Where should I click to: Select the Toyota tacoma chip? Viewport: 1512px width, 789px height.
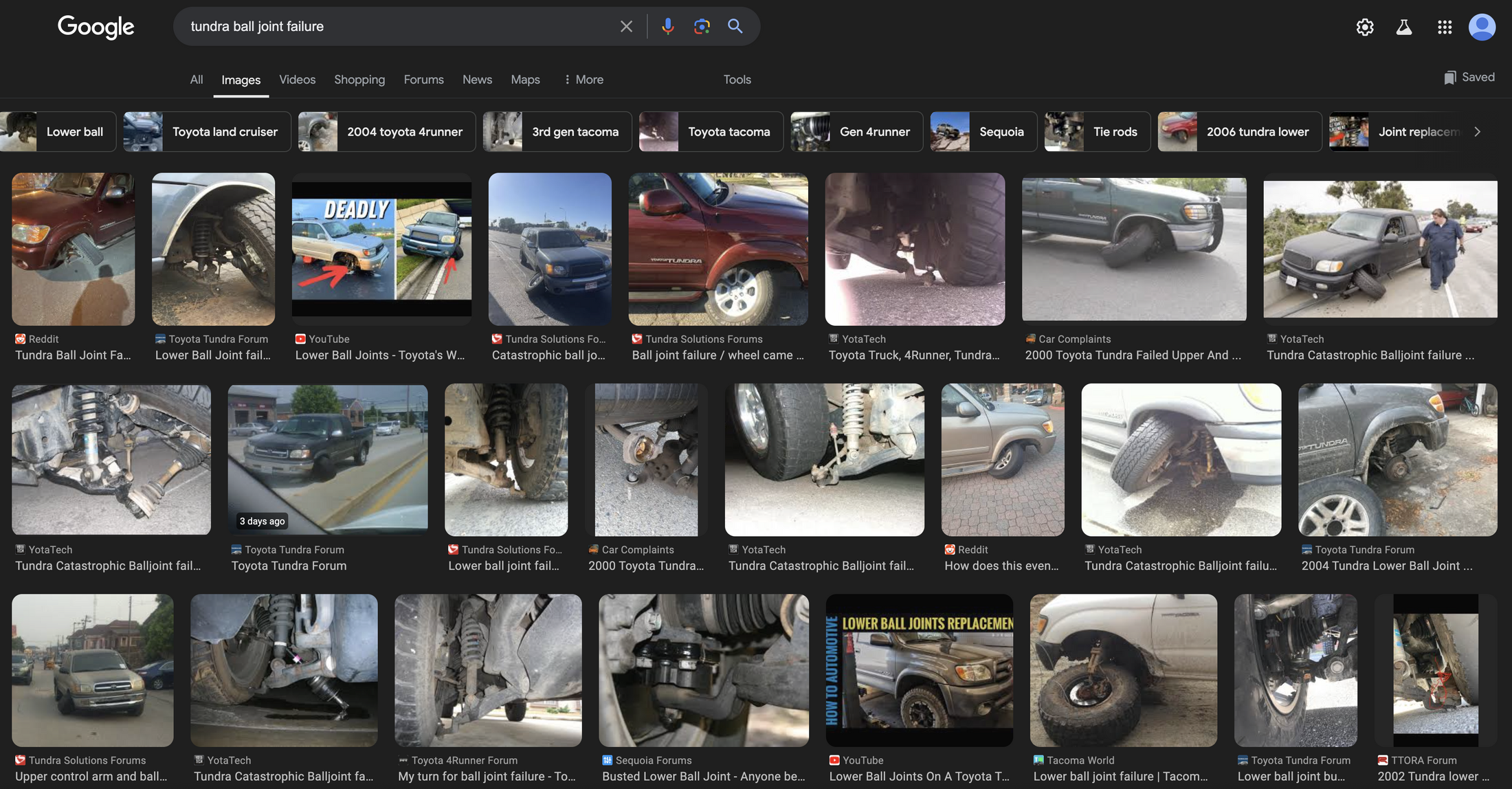pos(711,131)
